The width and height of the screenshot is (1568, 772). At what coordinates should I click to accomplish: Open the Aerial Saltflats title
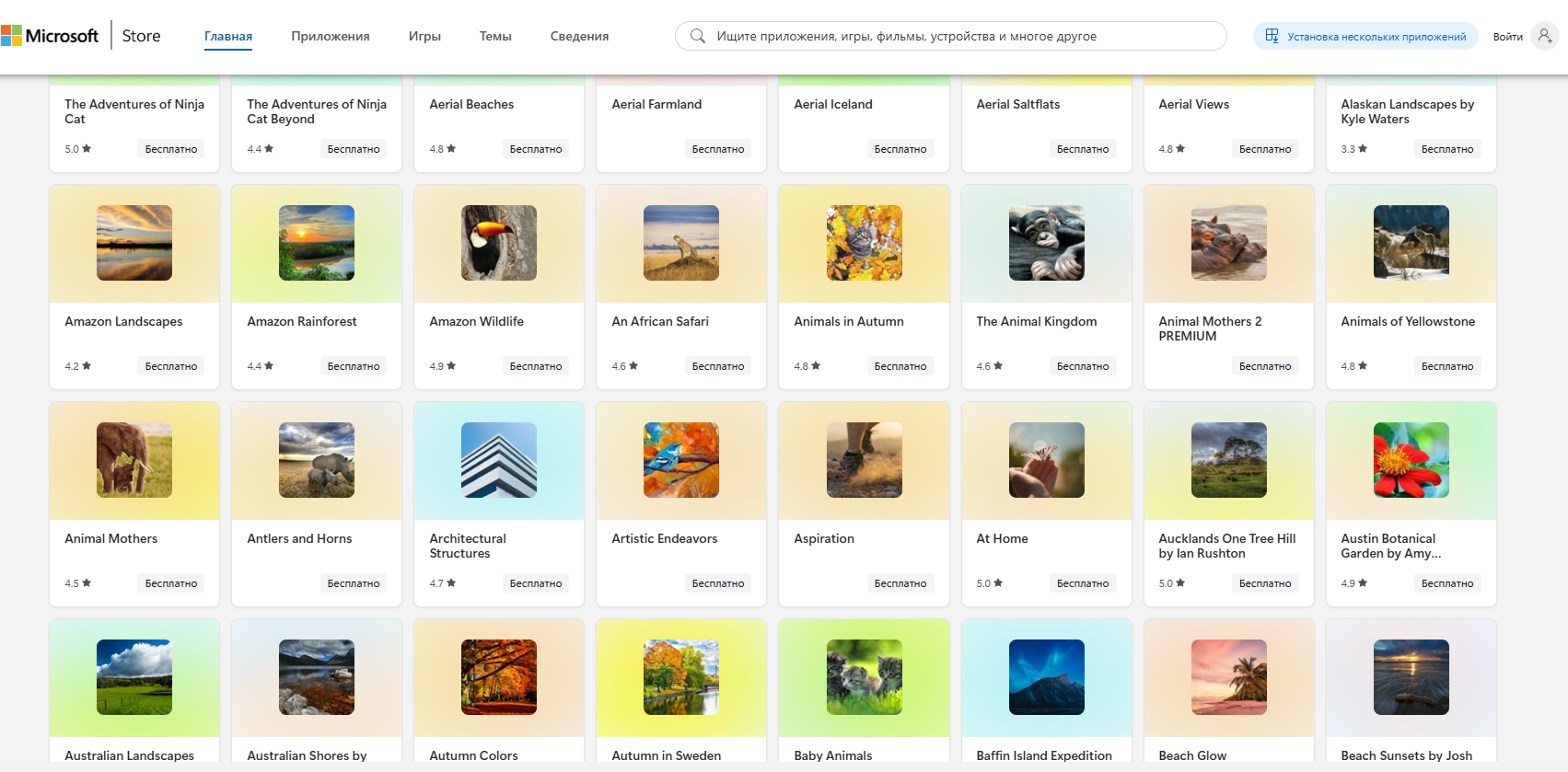point(1018,104)
